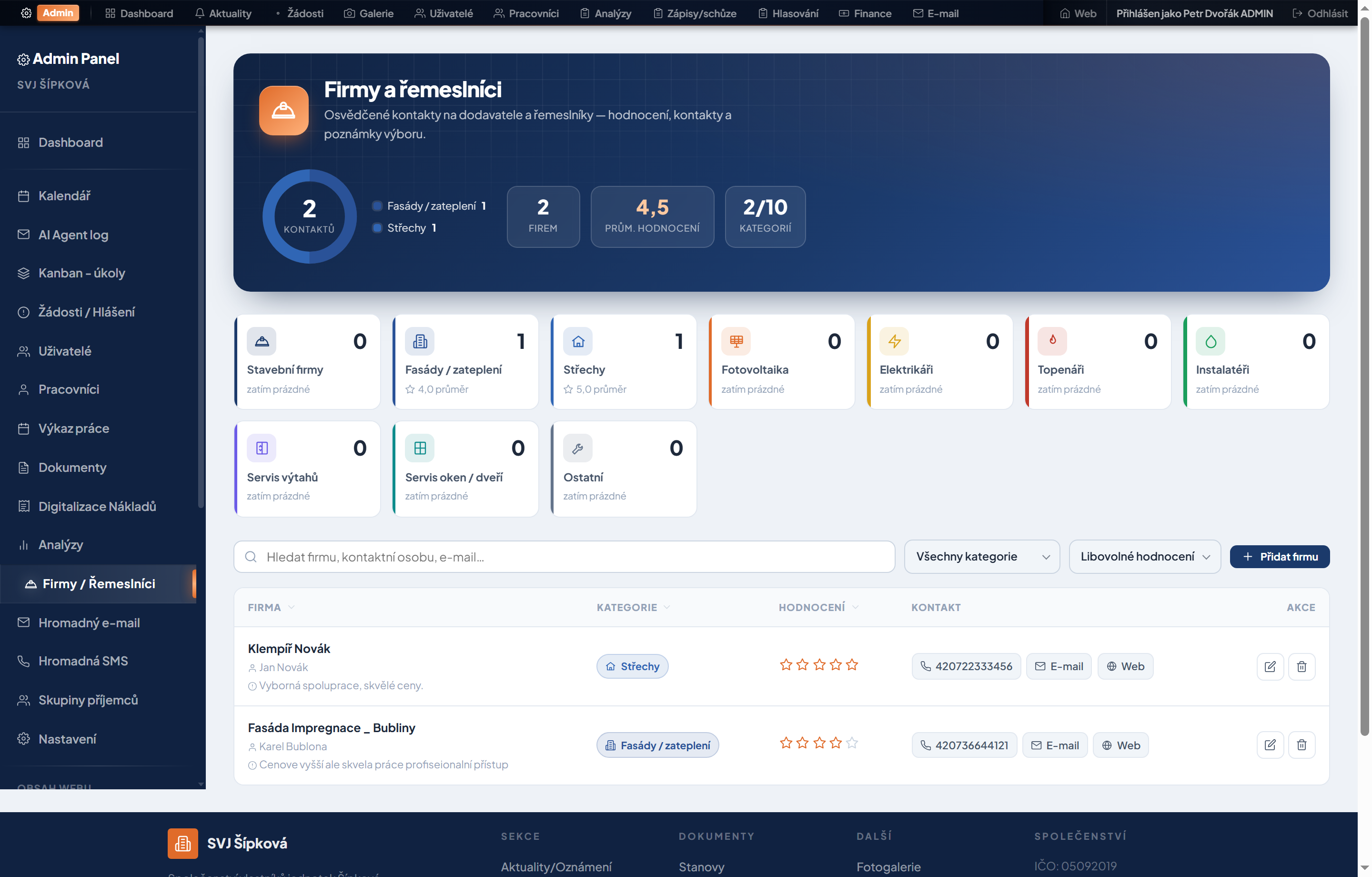Call Klempíř Novák phone number 420722333456
The image size is (1372, 877).
[966, 666]
